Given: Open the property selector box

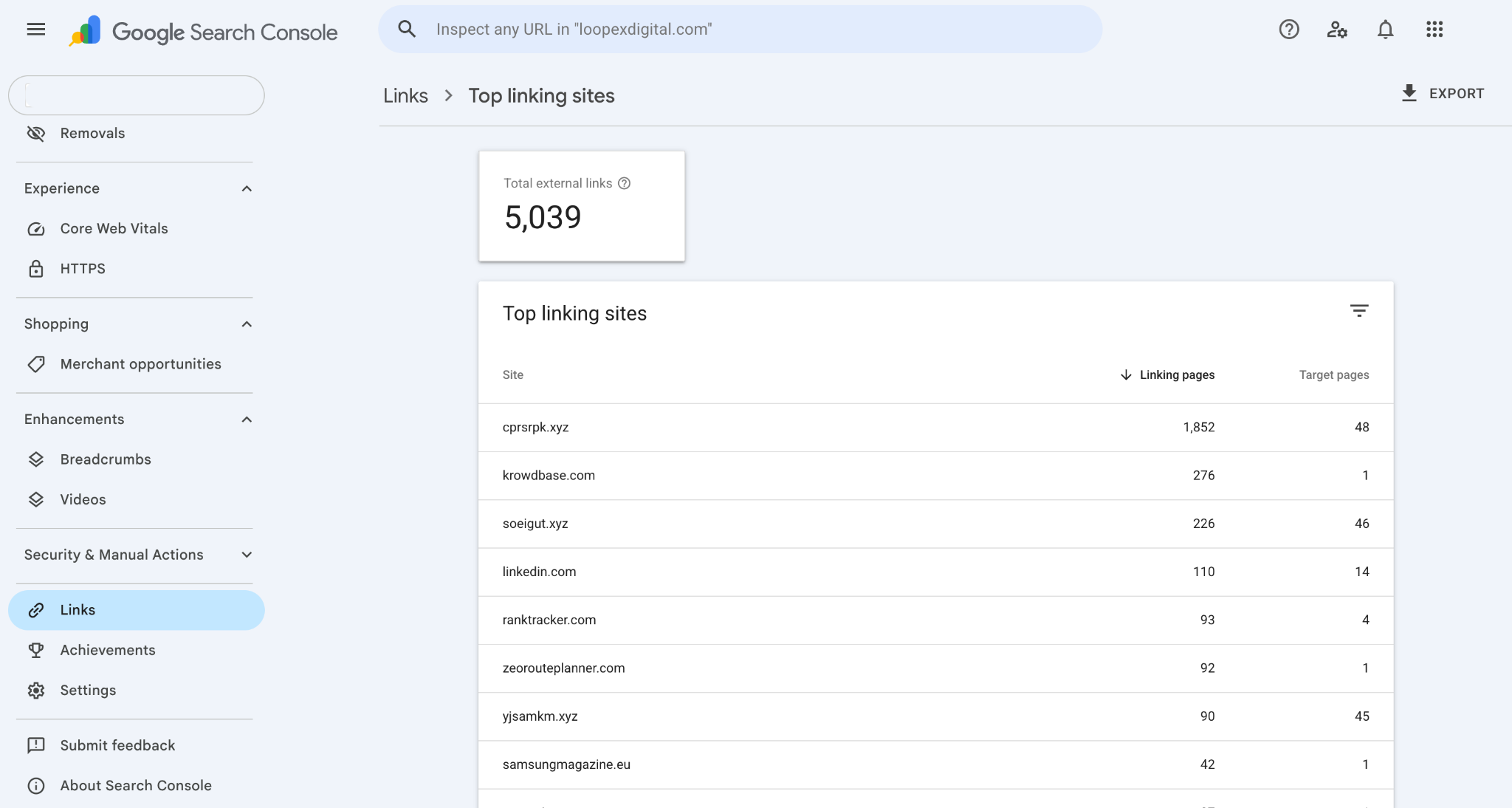Looking at the screenshot, I should (x=137, y=95).
